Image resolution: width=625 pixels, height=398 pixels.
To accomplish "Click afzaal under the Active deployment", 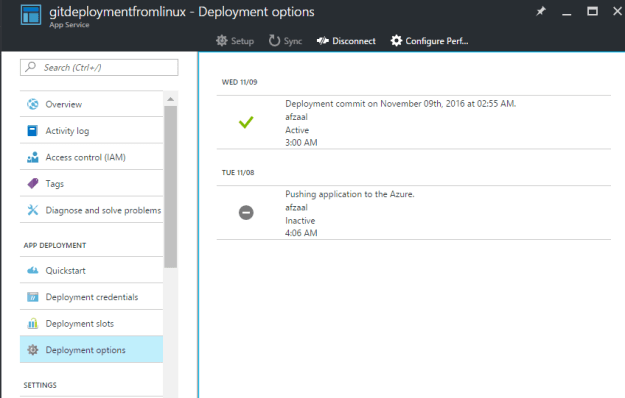I will 296,117.
